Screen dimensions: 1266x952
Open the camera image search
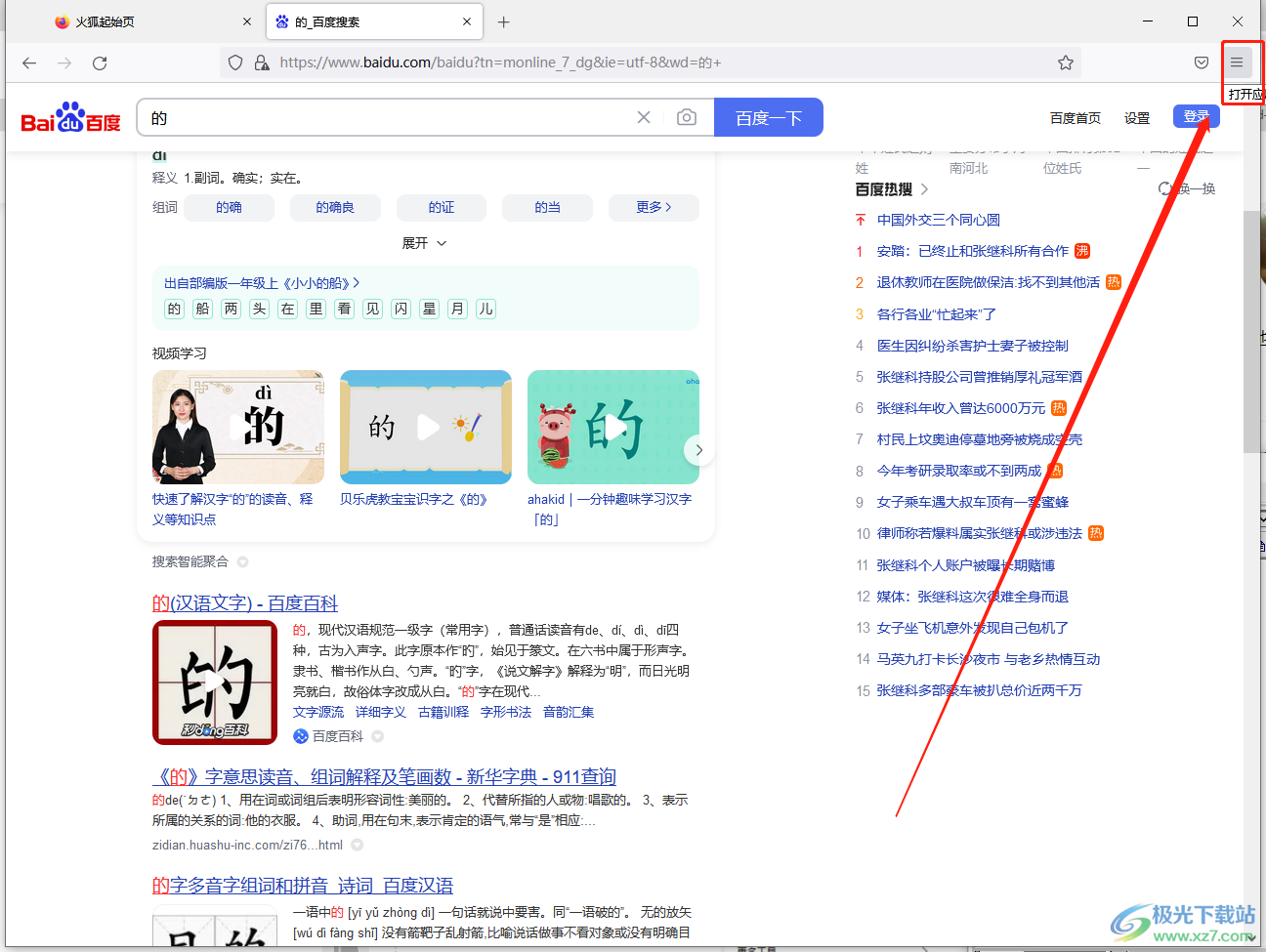(x=687, y=117)
